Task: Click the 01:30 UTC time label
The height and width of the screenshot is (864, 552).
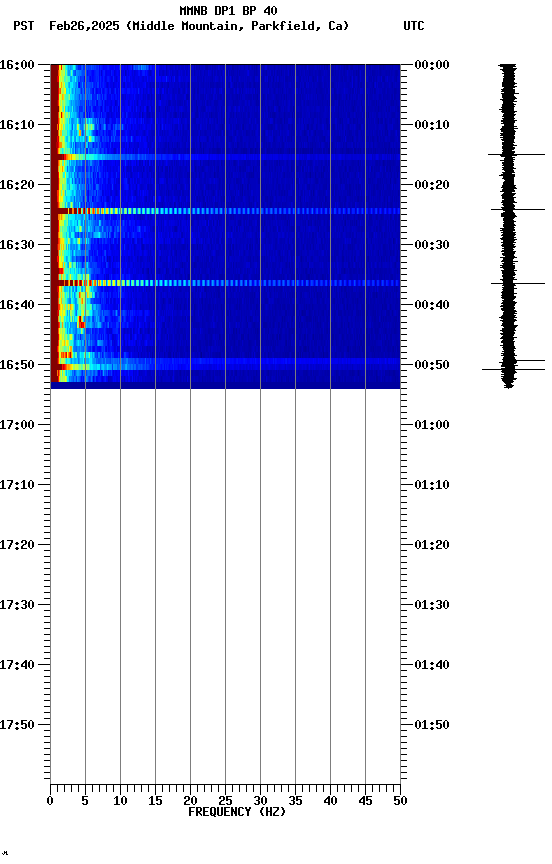Action: (432, 605)
